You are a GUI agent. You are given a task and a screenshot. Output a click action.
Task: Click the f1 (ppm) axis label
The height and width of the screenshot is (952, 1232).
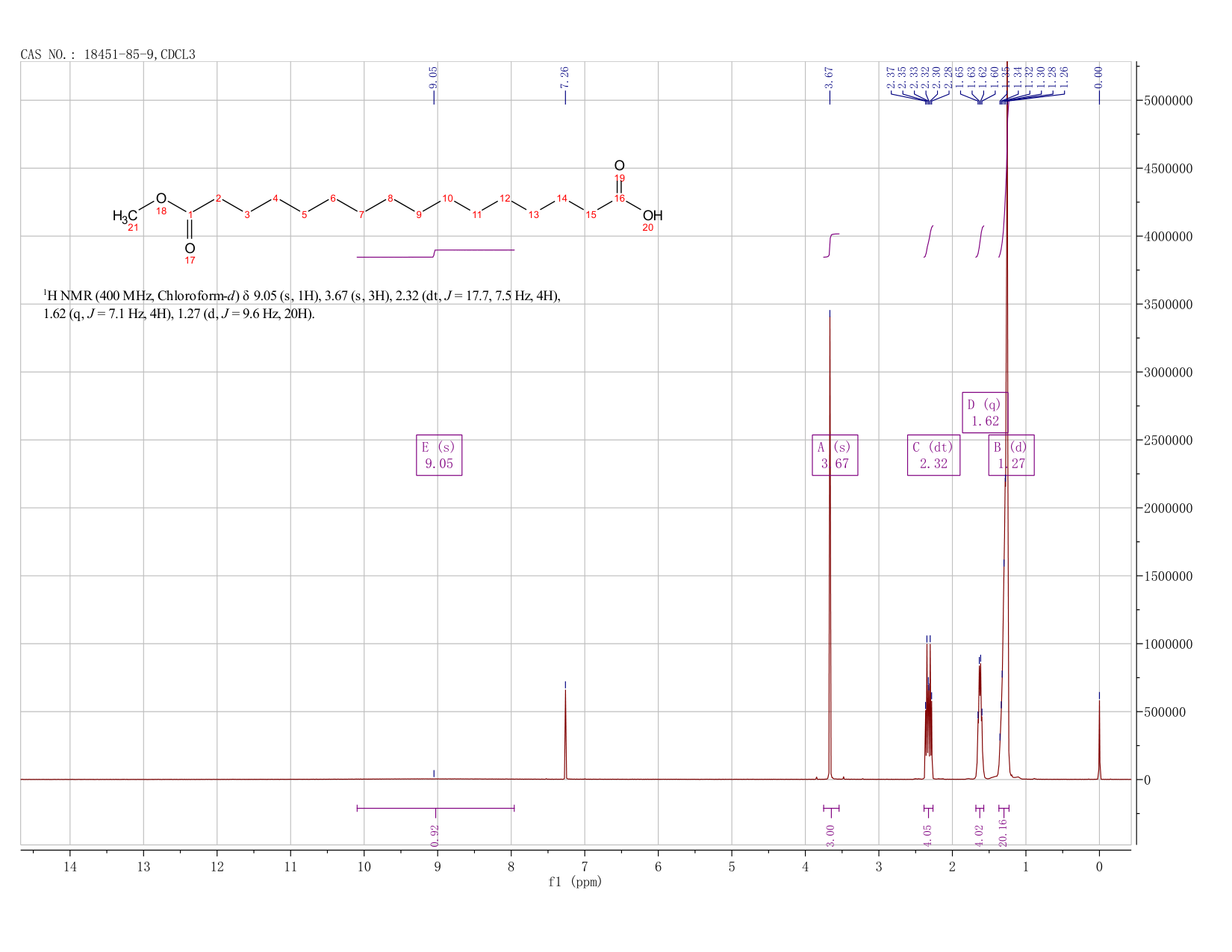pyautogui.click(x=575, y=882)
